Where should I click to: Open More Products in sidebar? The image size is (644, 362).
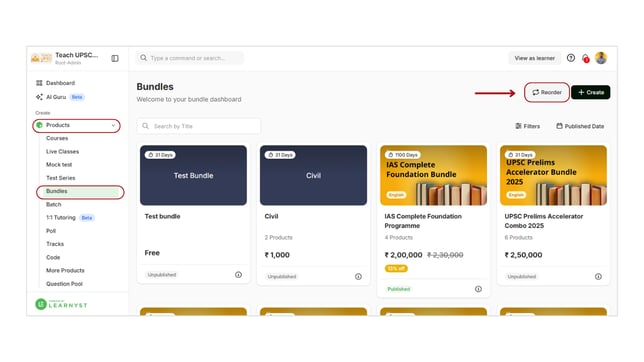[x=65, y=270]
